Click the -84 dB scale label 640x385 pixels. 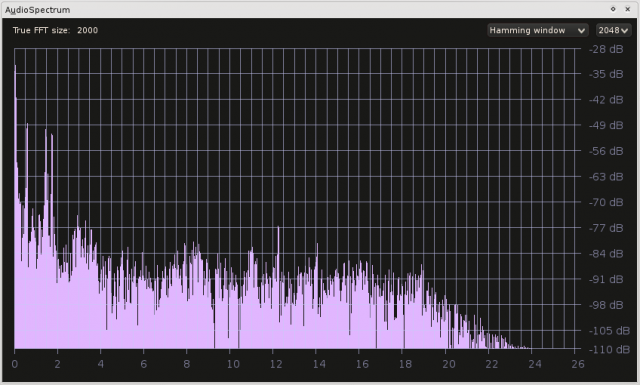pyautogui.click(x=606, y=254)
